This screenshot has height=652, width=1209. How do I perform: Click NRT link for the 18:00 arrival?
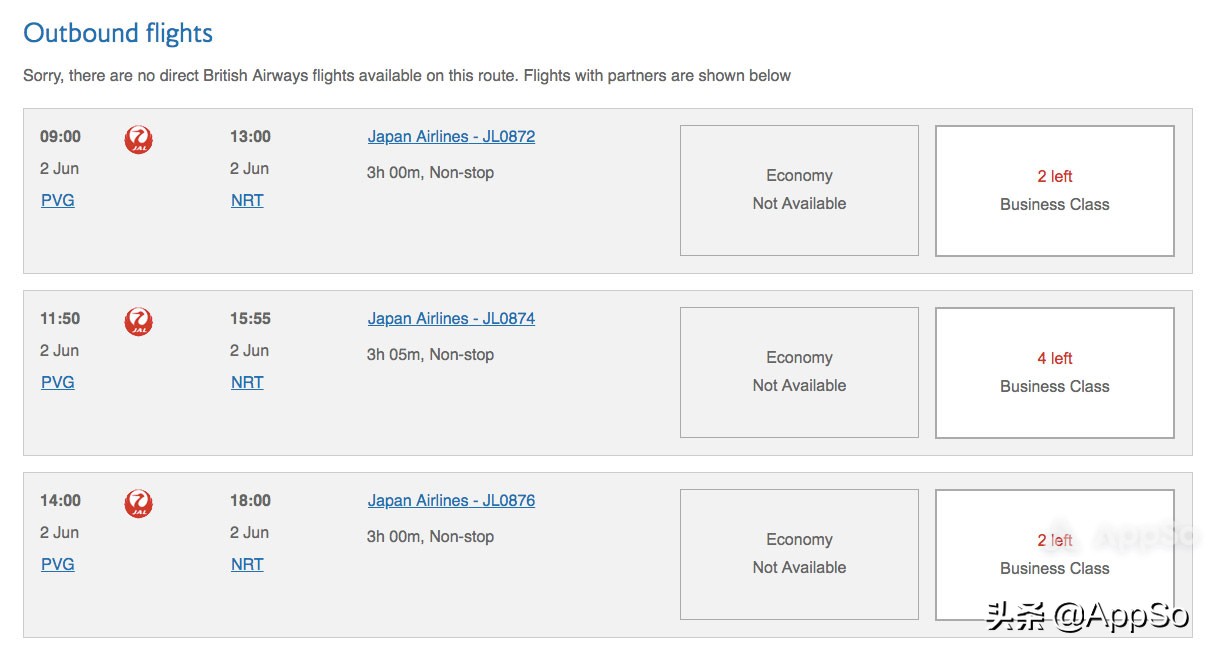coord(247,565)
